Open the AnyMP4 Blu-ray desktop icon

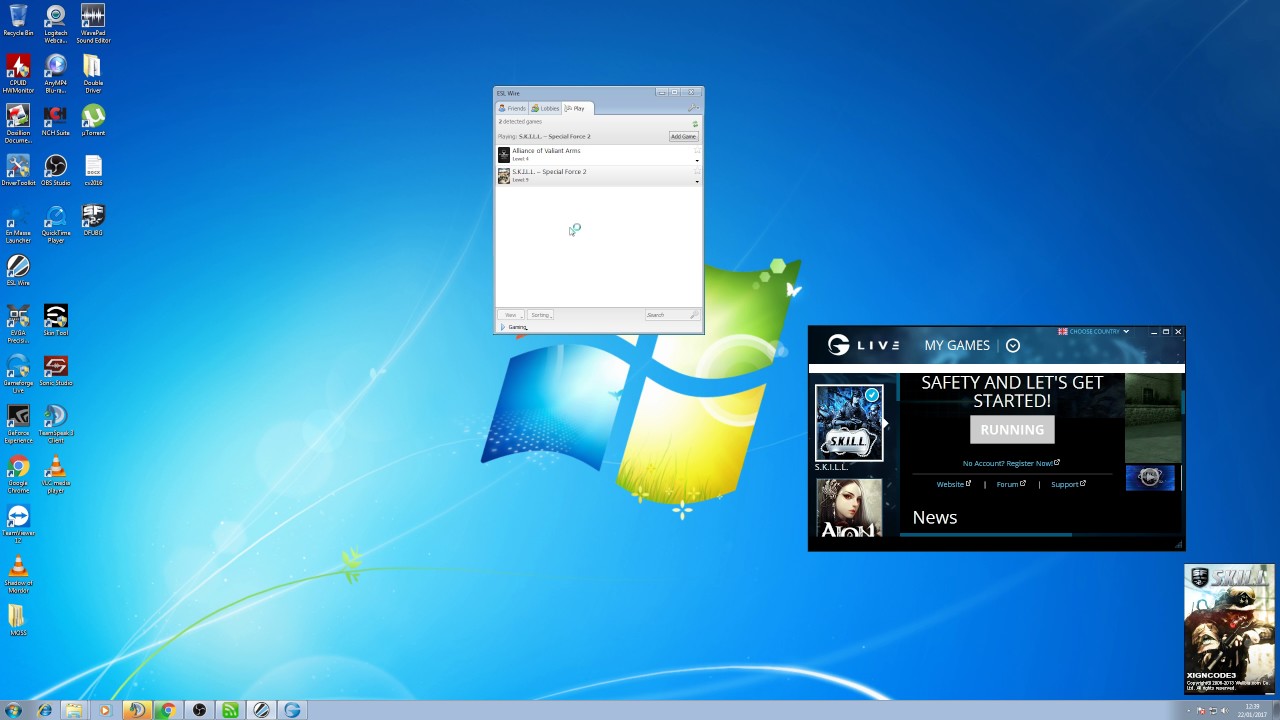56,74
